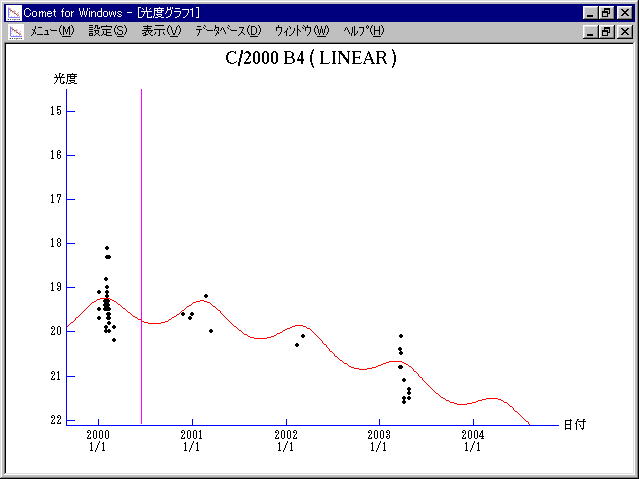Screen dimensions: 639x479
Task: Minimize the 光度グラフ1 child window
Action: (x=590, y=31)
